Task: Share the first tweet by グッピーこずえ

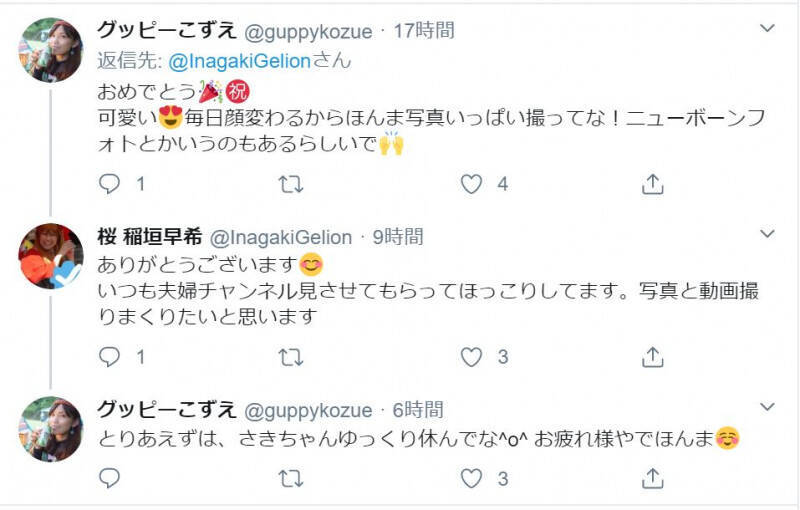Action: pos(651,184)
